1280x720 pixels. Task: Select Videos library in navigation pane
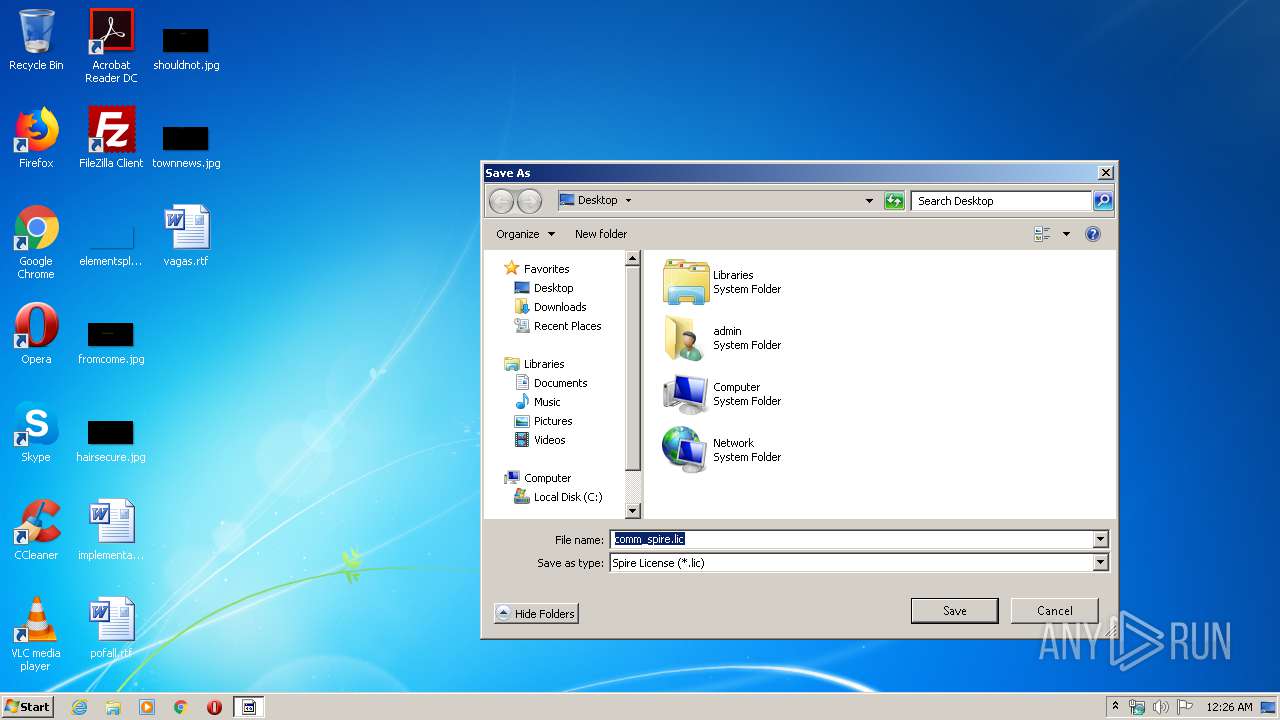(540, 440)
